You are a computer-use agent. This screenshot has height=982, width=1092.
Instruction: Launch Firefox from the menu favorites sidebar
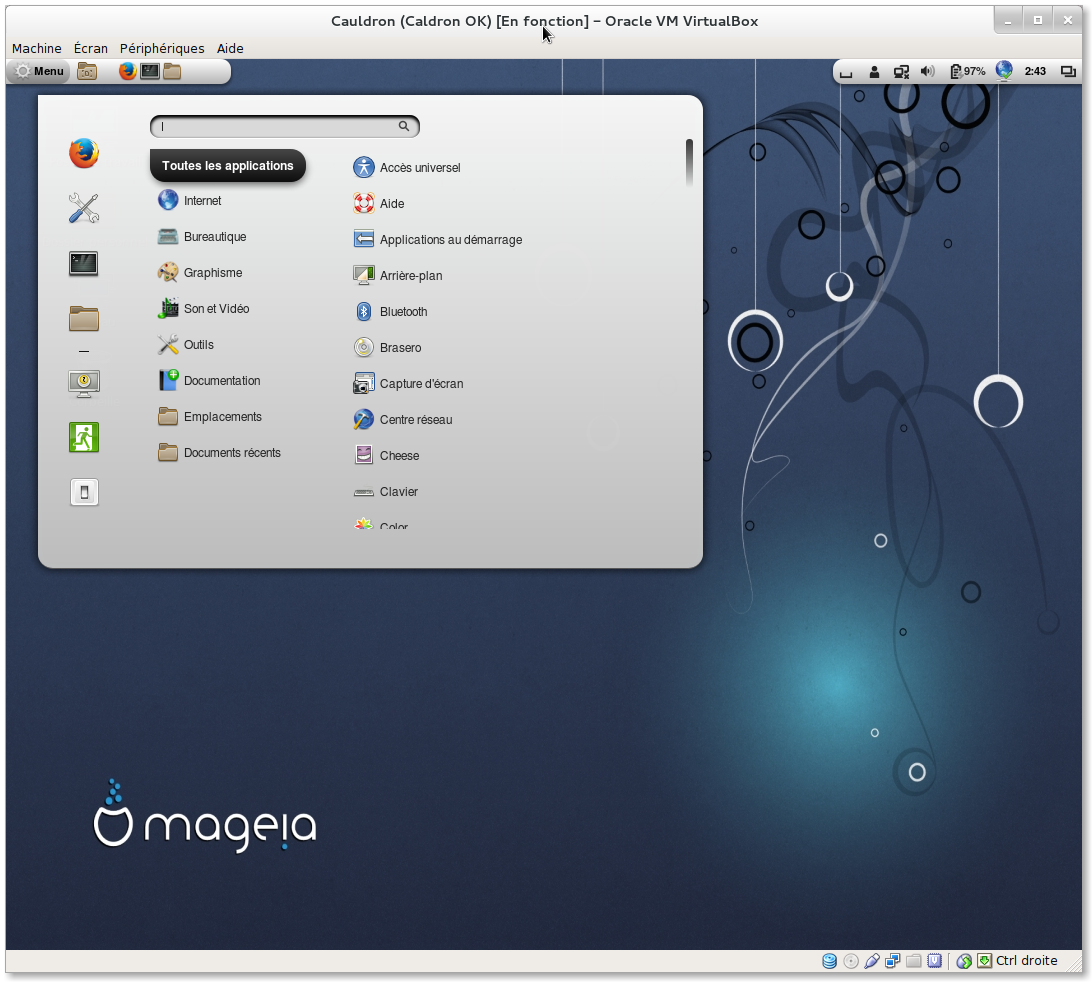point(84,153)
